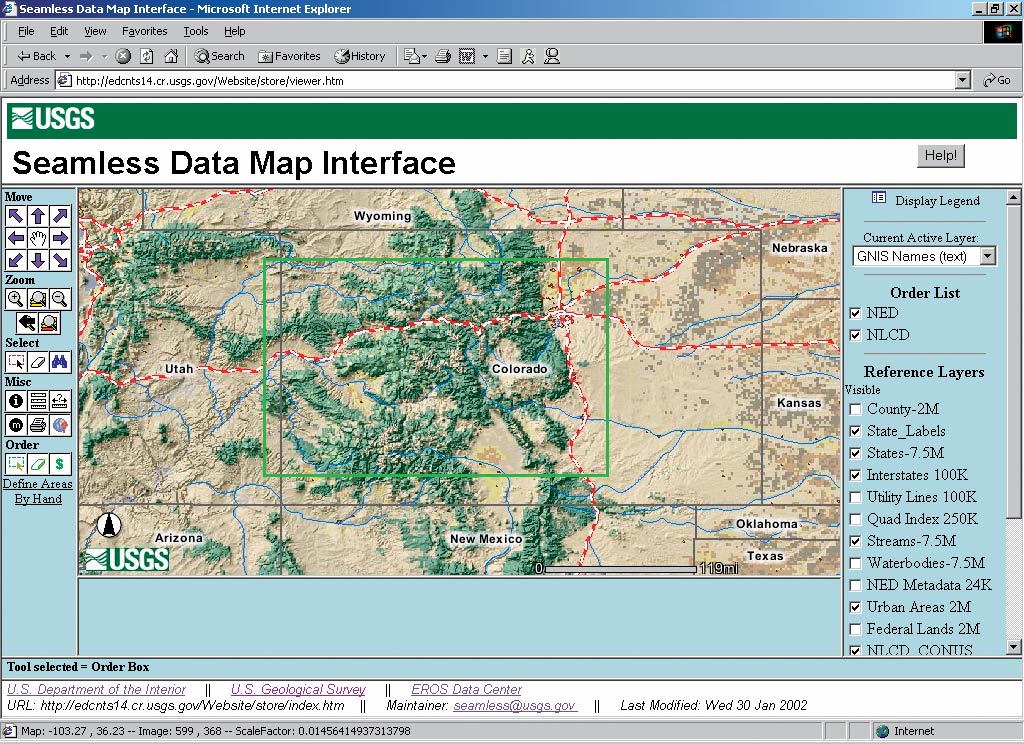This screenshot has width=1024, height=744.
Task: Open the Current Active Layer dropdown
Action: [x=988, y=256]
